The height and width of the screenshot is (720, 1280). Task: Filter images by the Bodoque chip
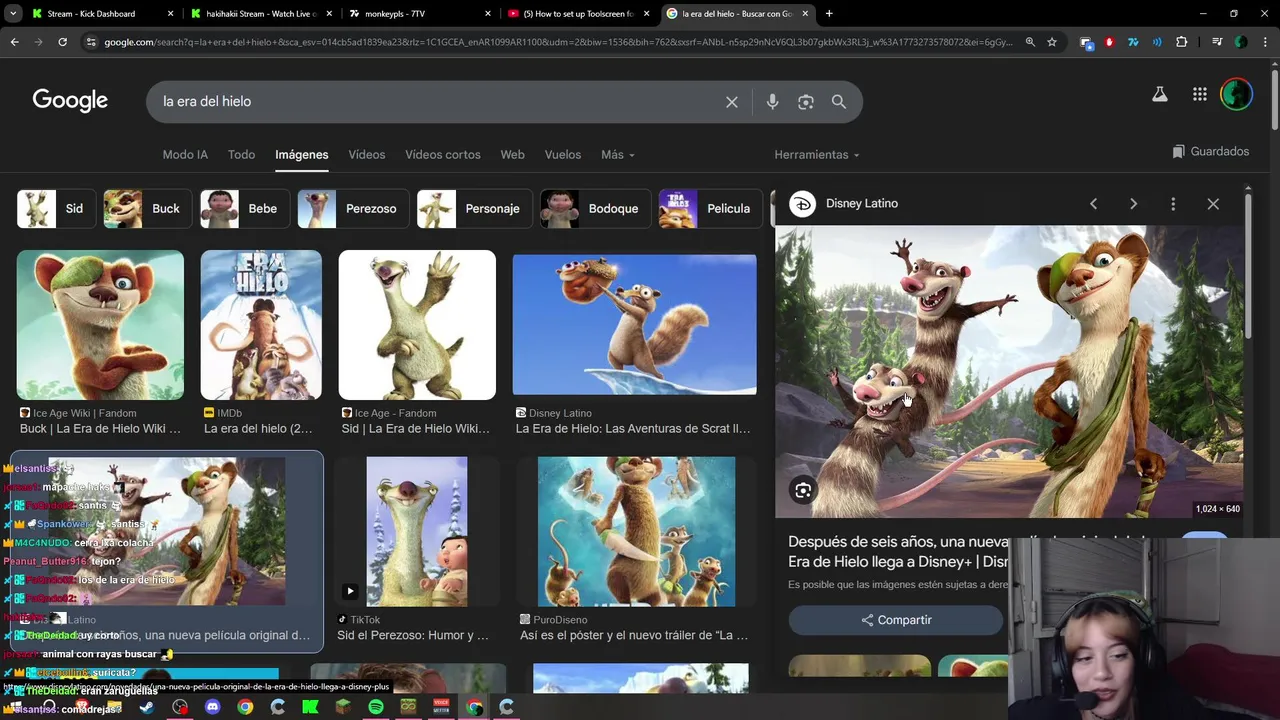click(594, 209)
